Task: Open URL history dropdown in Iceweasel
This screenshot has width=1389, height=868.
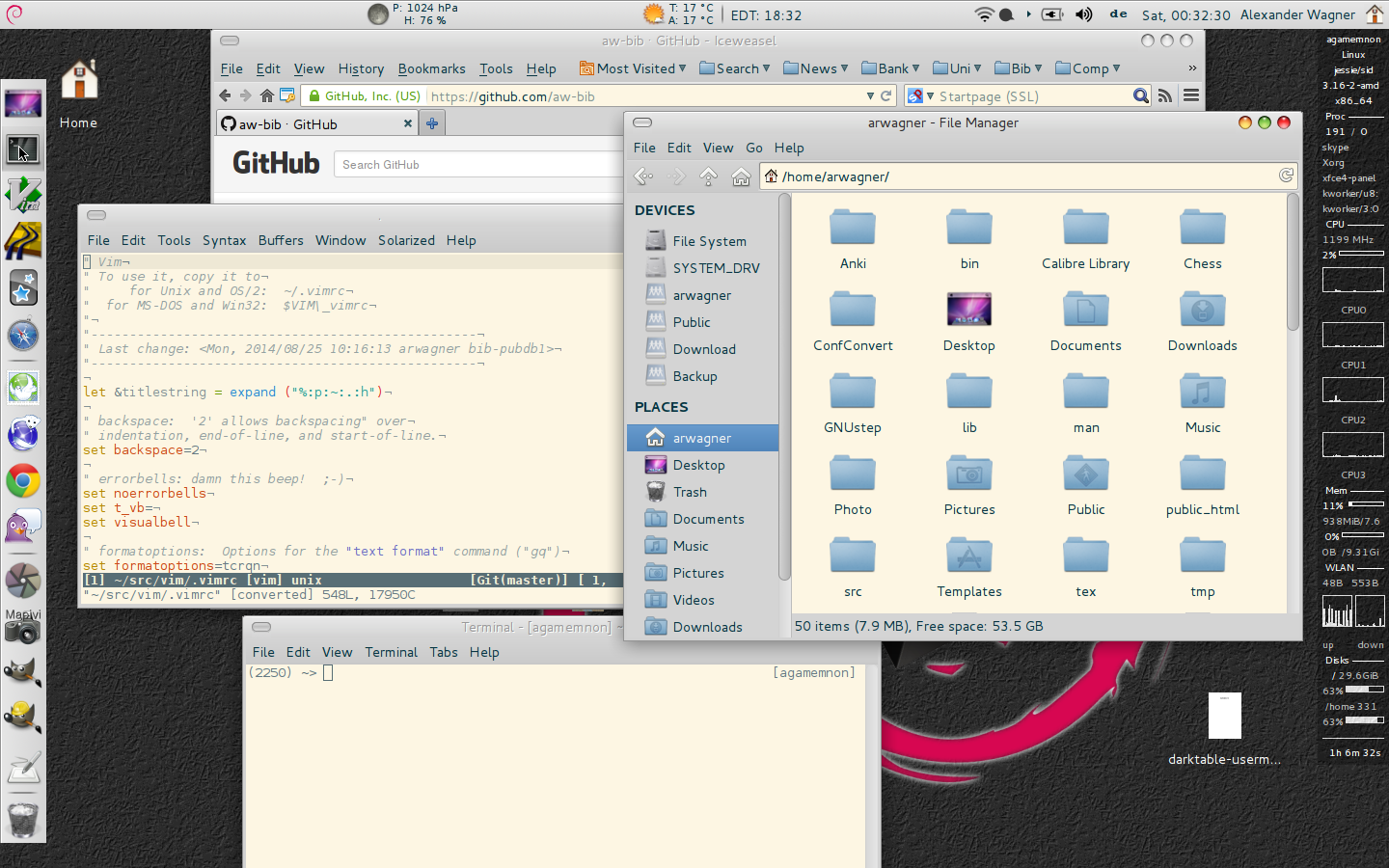Action: tap(870, 95)
